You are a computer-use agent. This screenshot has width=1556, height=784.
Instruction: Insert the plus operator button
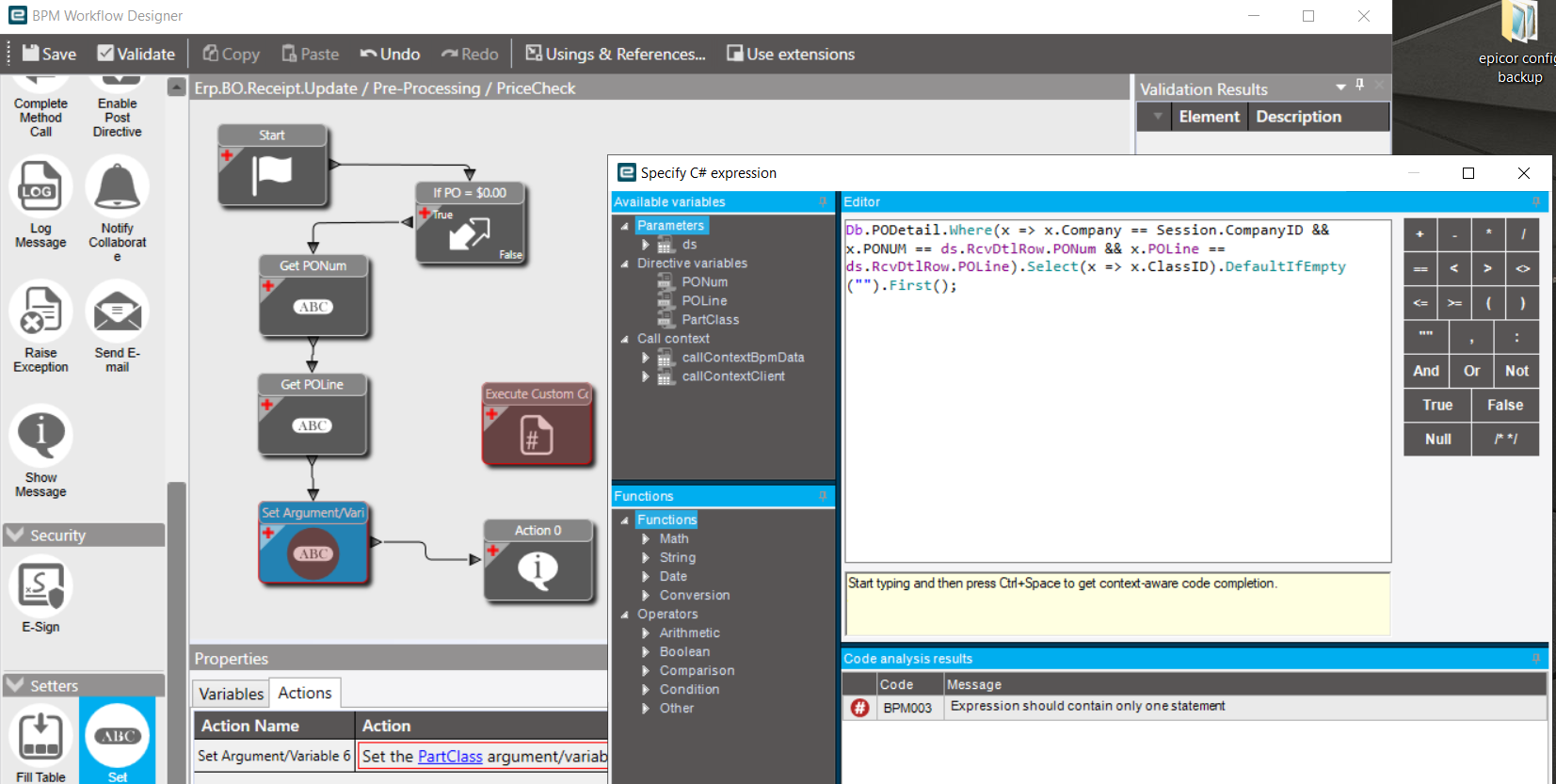click(1420, 234)
